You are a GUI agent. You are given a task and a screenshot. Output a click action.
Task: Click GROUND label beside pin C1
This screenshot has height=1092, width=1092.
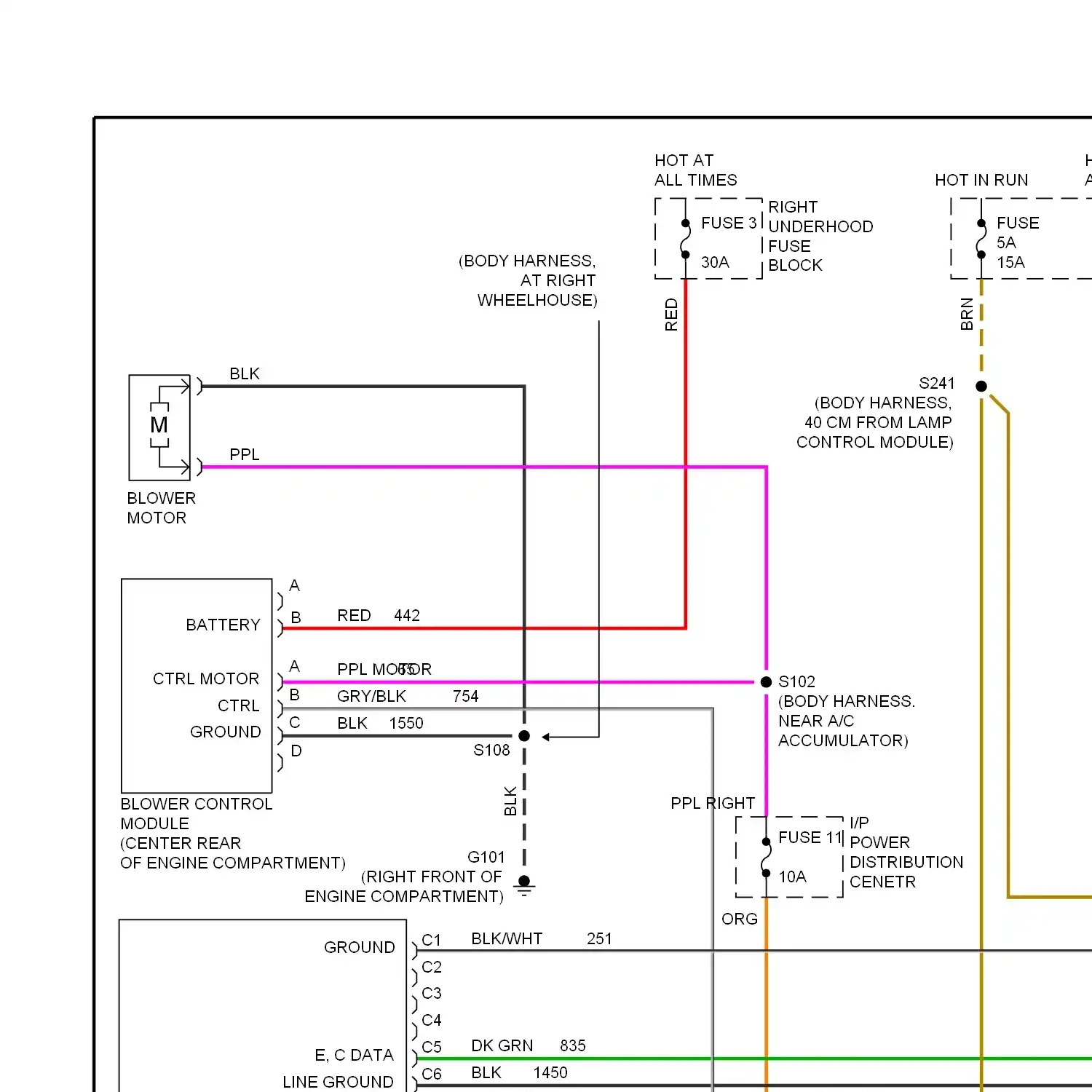[x=360, y=948]
